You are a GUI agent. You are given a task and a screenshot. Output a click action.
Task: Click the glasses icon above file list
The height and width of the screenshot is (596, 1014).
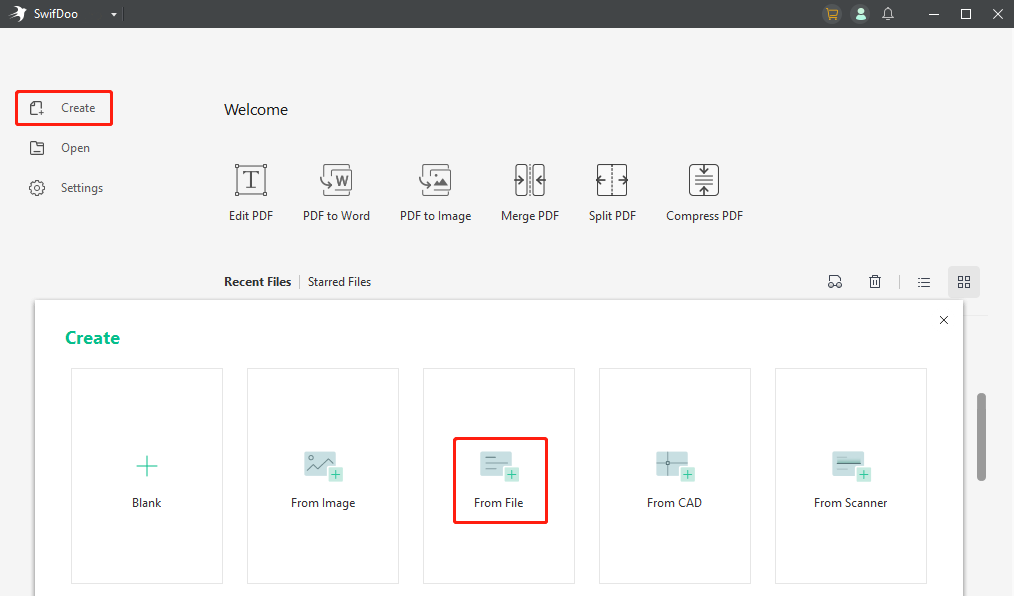pyautogui.click(x=835, y=282)
